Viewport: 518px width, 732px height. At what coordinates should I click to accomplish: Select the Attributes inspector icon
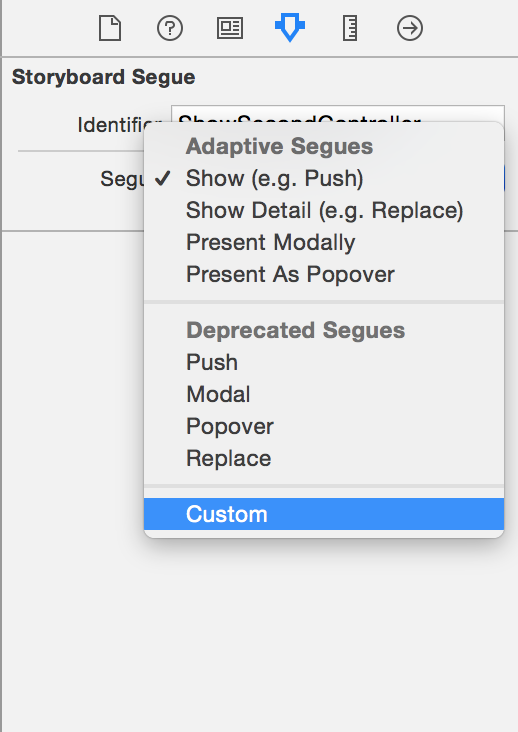tap(290, 28)
